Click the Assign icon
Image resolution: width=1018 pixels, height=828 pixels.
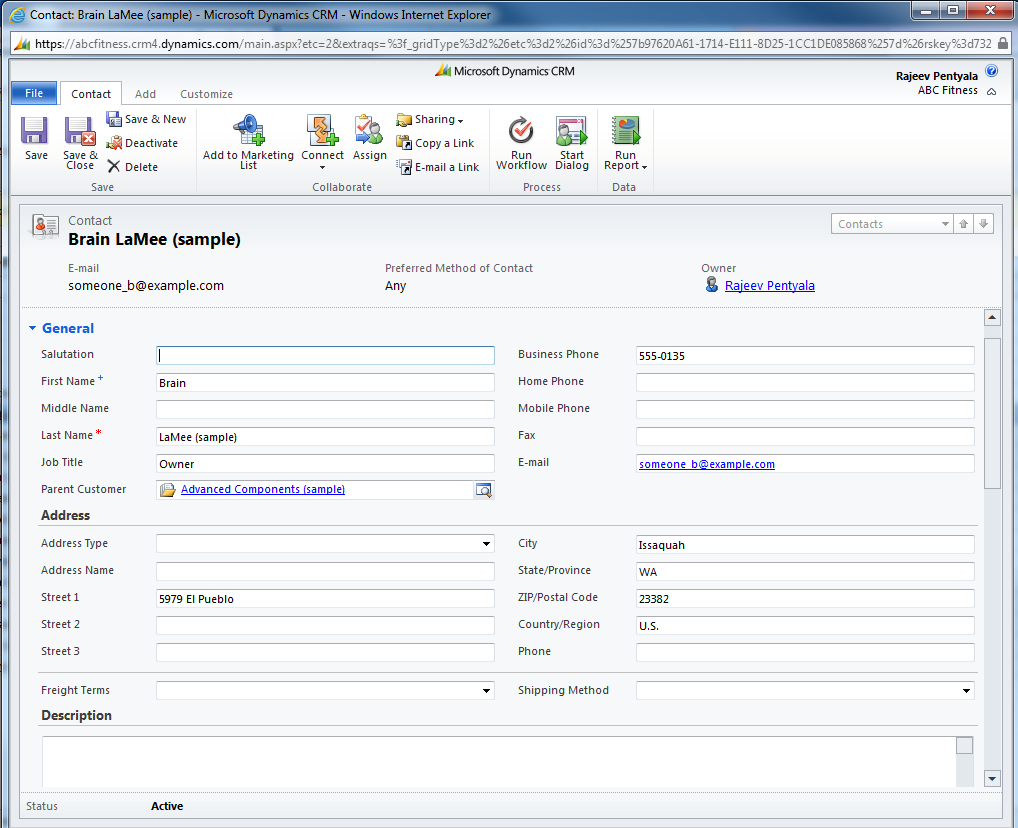coord(369,130)
